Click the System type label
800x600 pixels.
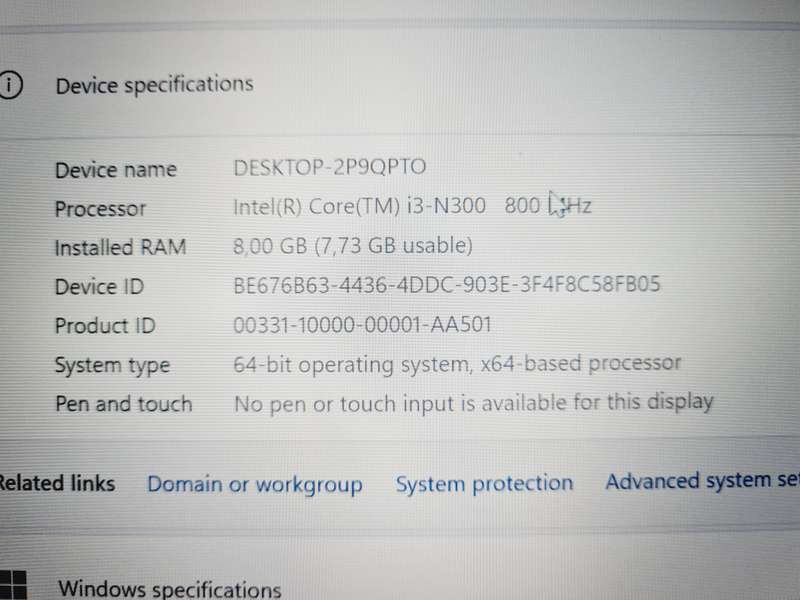pyautogui.click(x=112, y=365)
